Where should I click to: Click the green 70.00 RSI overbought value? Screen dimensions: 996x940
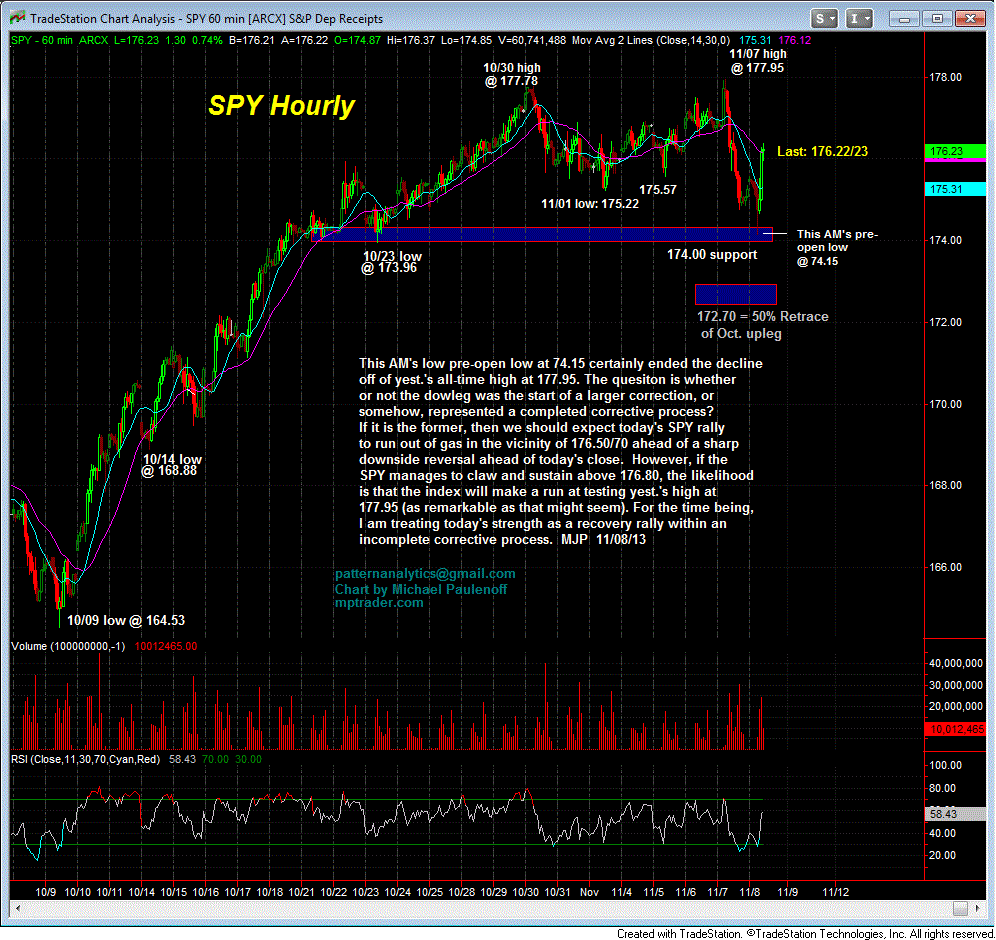pos(215,759)
